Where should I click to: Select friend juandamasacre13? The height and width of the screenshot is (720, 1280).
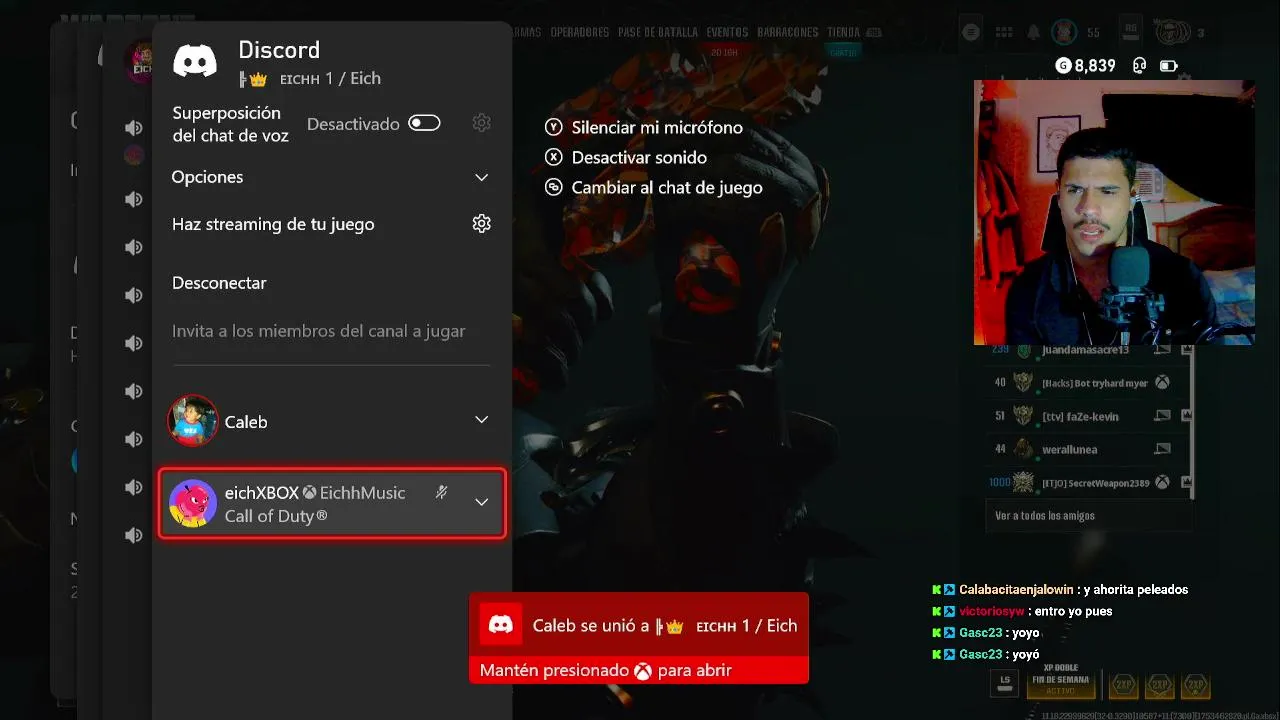(x=1085, y=350)
